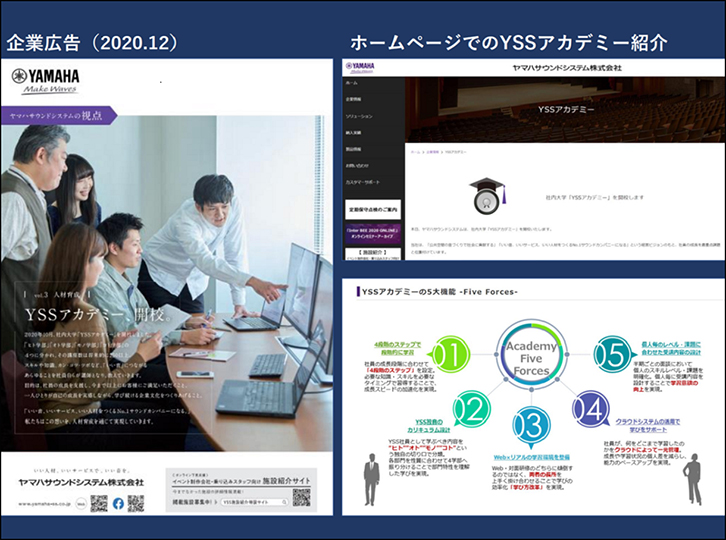Click the 4段階のステップで段階的に学習 heading link
Screen dimensions: 726x540
(398, 348)
